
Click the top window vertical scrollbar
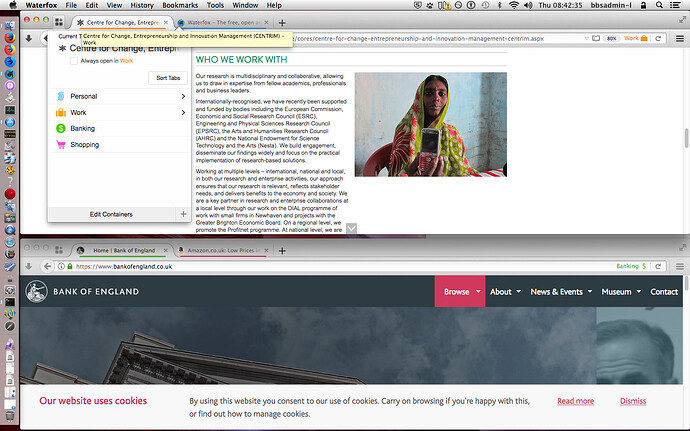pos(686,138)
